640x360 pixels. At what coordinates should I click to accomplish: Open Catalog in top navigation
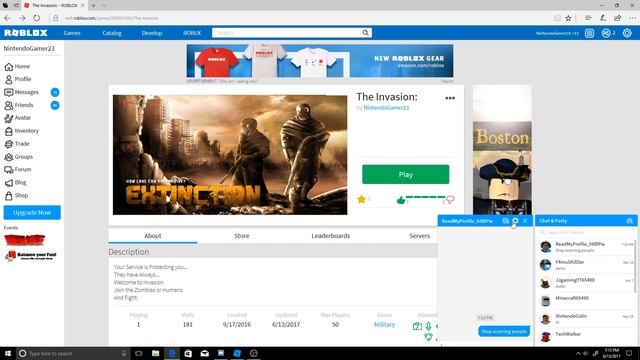pos(112,33)
